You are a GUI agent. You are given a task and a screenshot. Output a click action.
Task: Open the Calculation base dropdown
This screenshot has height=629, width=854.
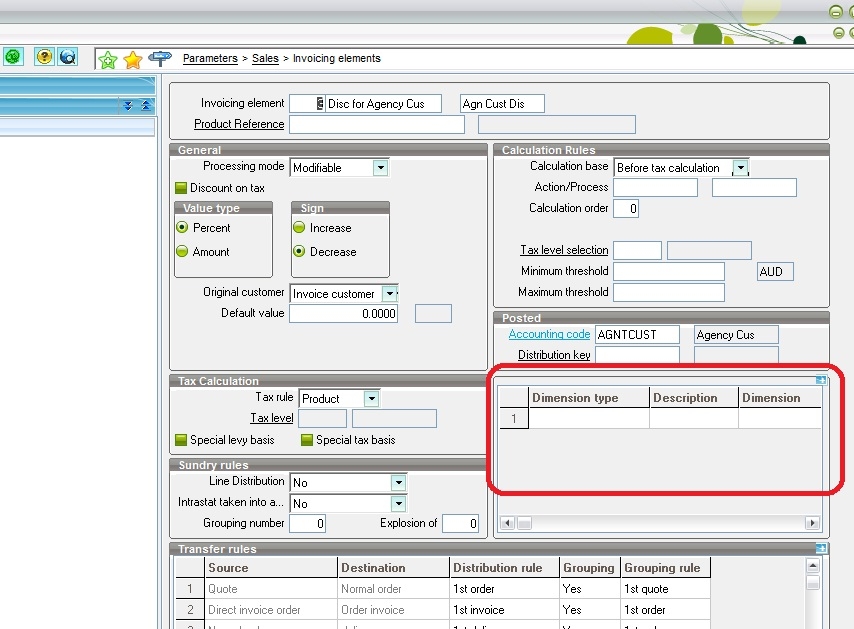point(740,167)
